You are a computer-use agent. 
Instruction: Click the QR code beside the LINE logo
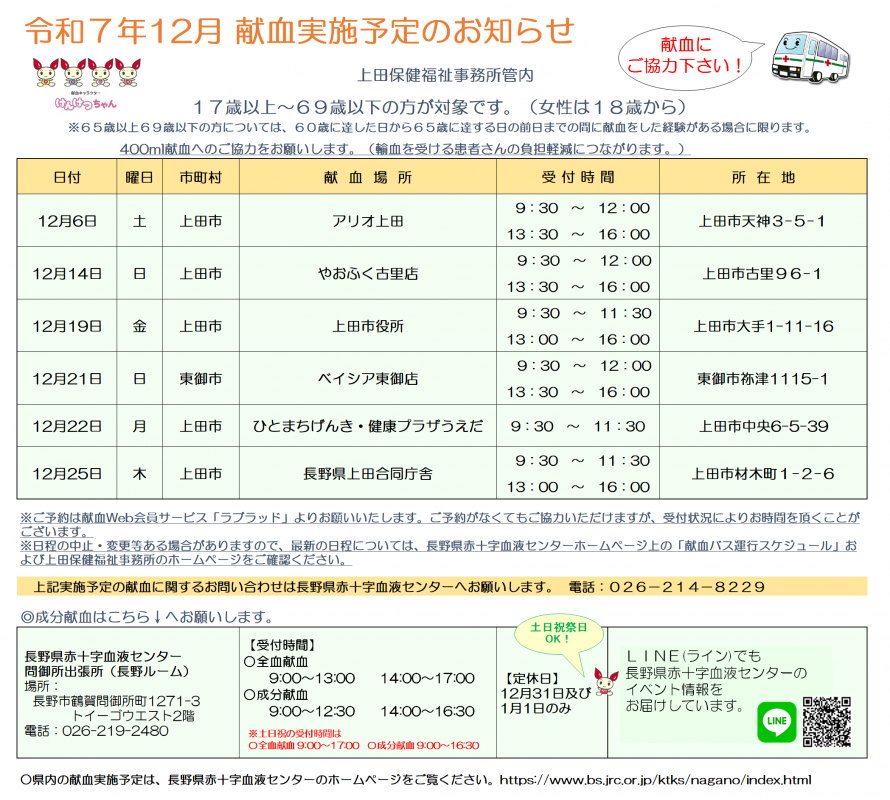826,721
